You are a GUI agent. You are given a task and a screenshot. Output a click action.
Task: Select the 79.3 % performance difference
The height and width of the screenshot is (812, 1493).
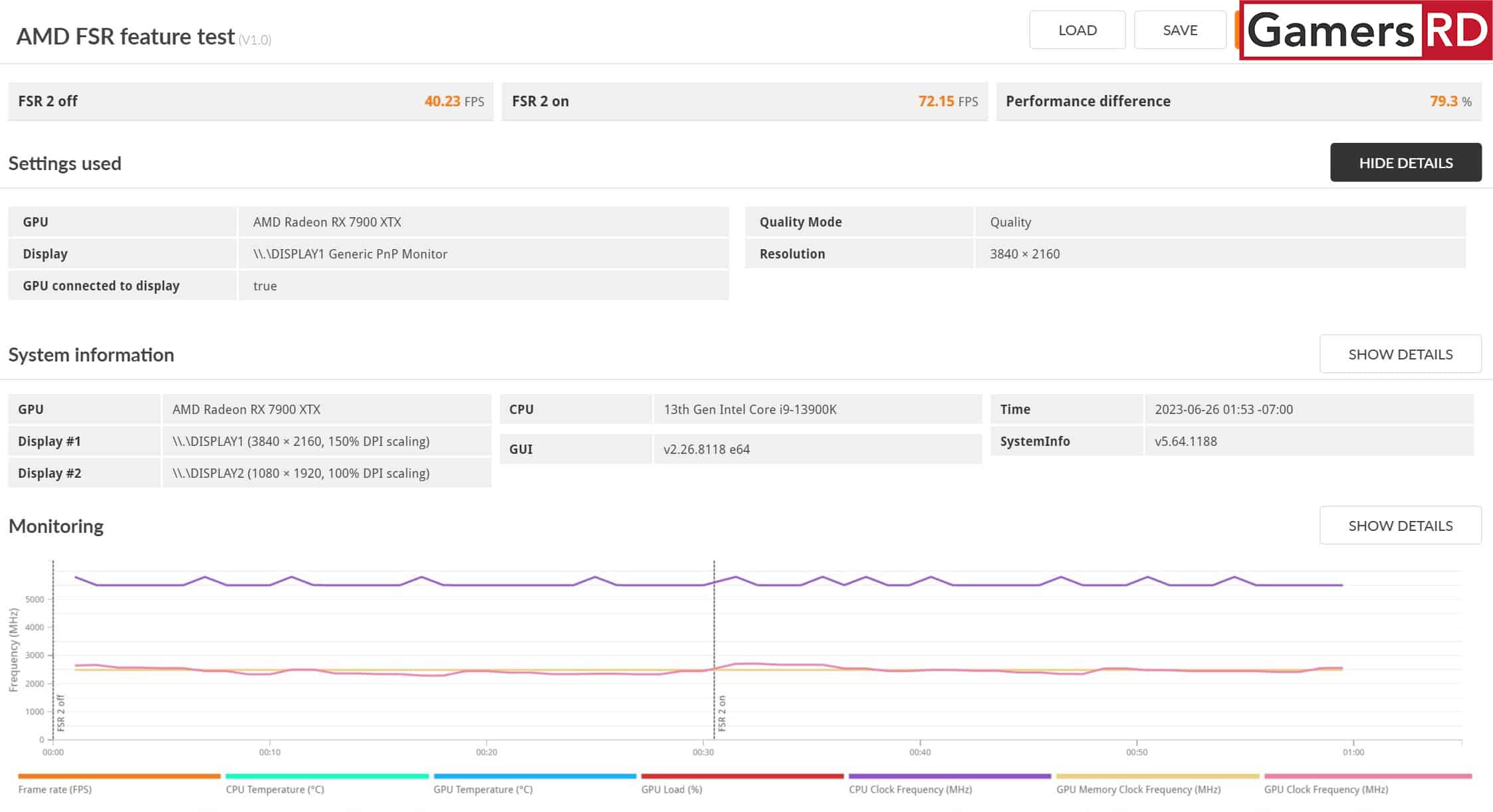click(1450, 101)
